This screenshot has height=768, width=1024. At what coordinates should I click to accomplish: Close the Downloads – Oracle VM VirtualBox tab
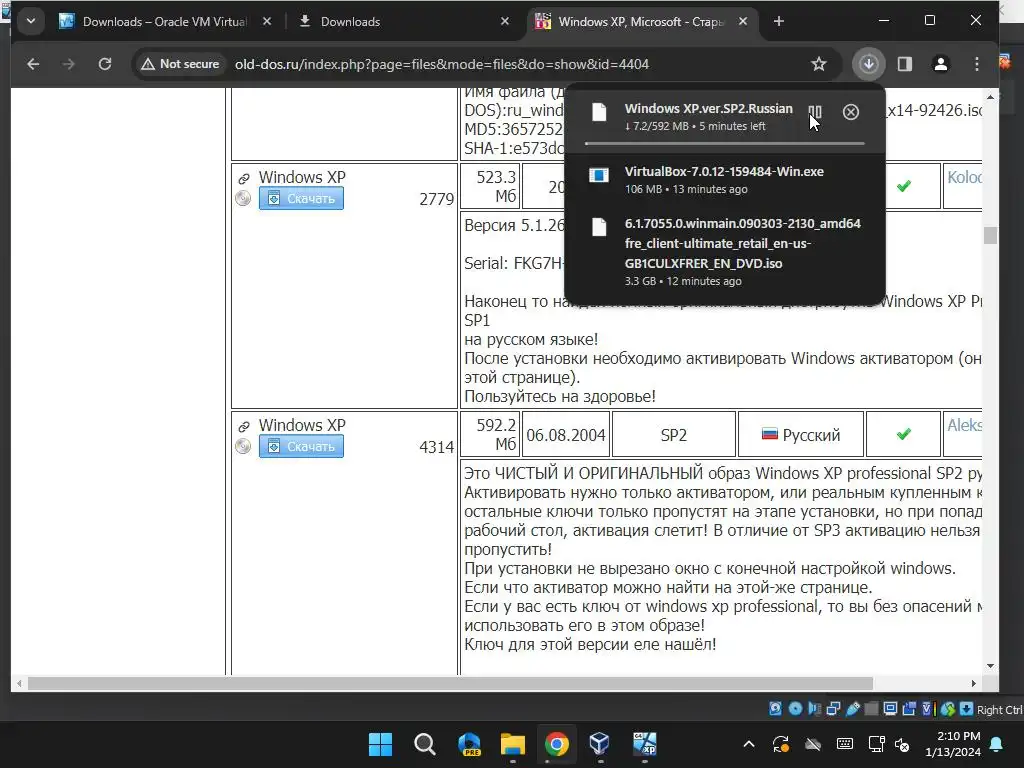pos(266,22)
